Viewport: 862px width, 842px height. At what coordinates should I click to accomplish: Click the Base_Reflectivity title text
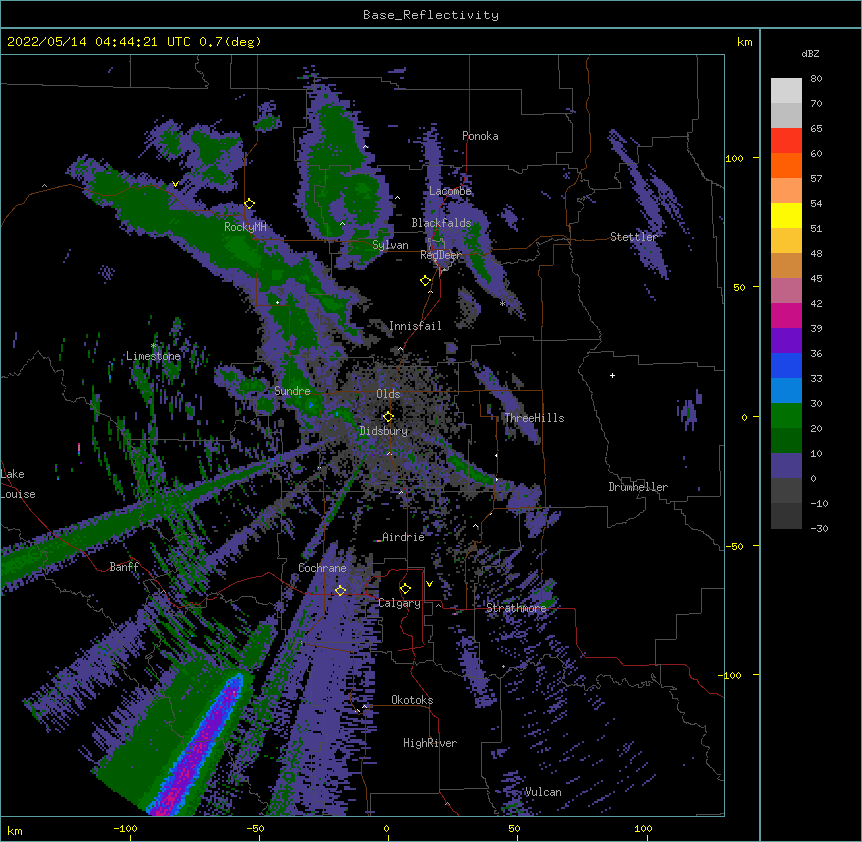(430, 15)
